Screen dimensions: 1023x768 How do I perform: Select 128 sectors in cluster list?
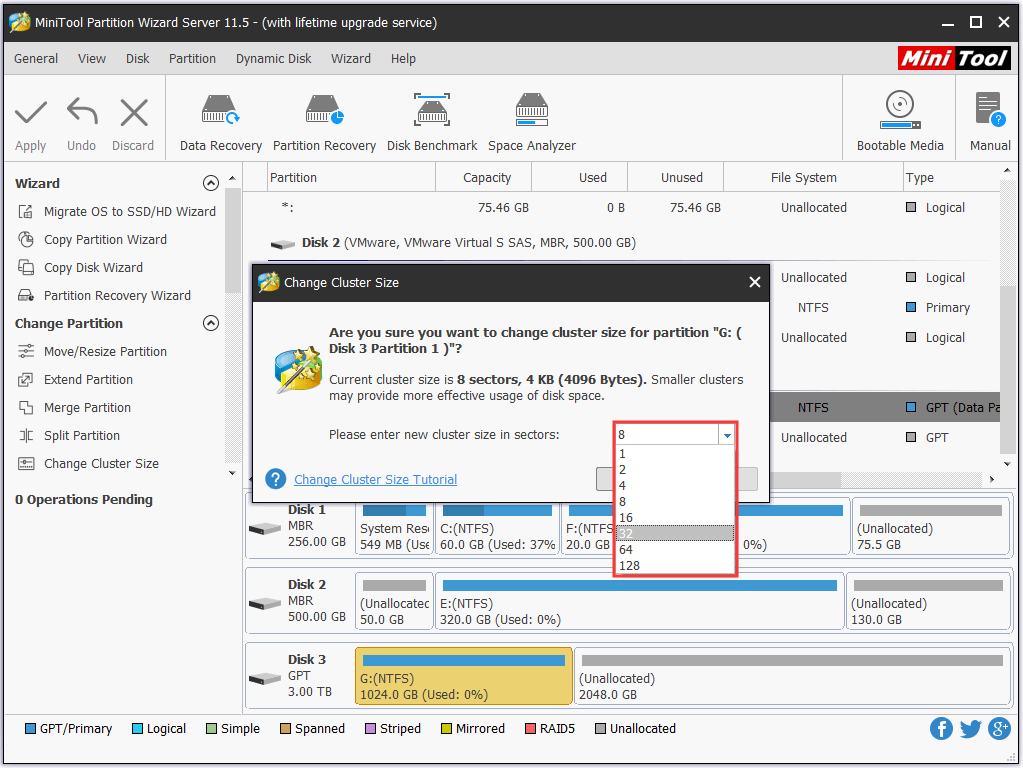pos(675,566)
